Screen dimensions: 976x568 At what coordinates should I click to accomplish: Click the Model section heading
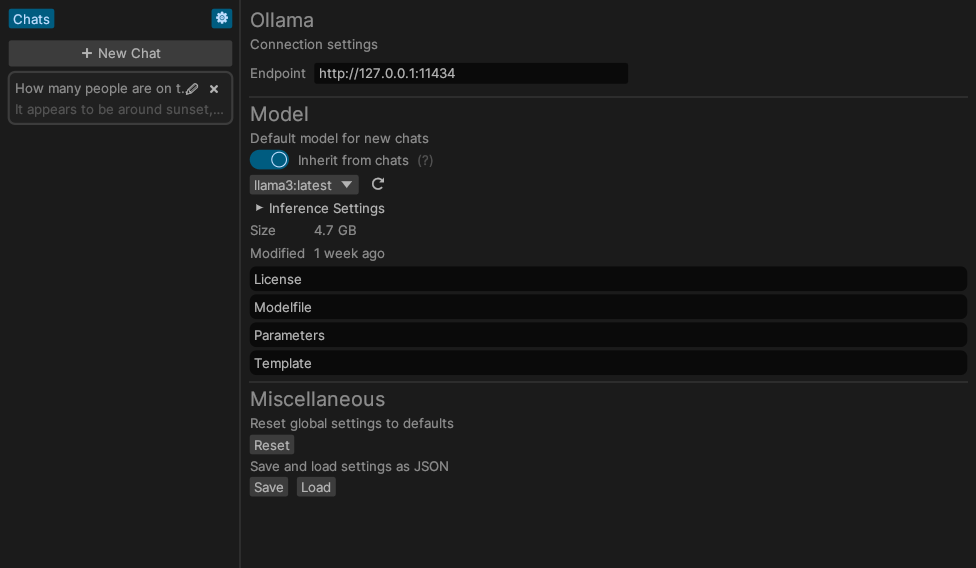coord(279,114)
